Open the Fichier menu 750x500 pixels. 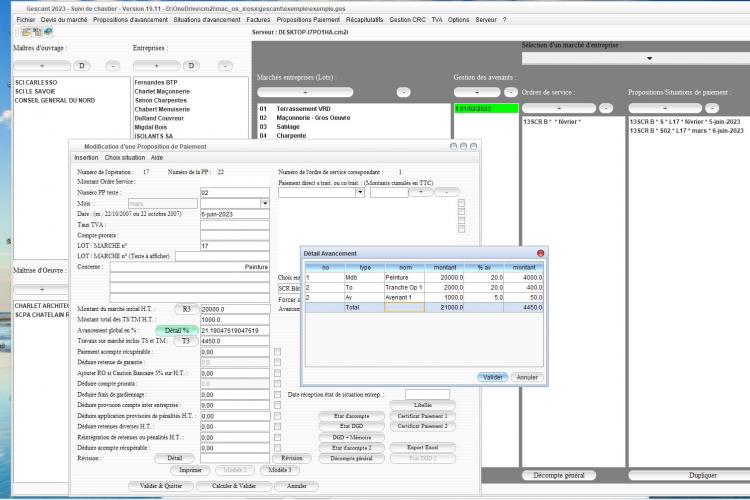point(26,20)
